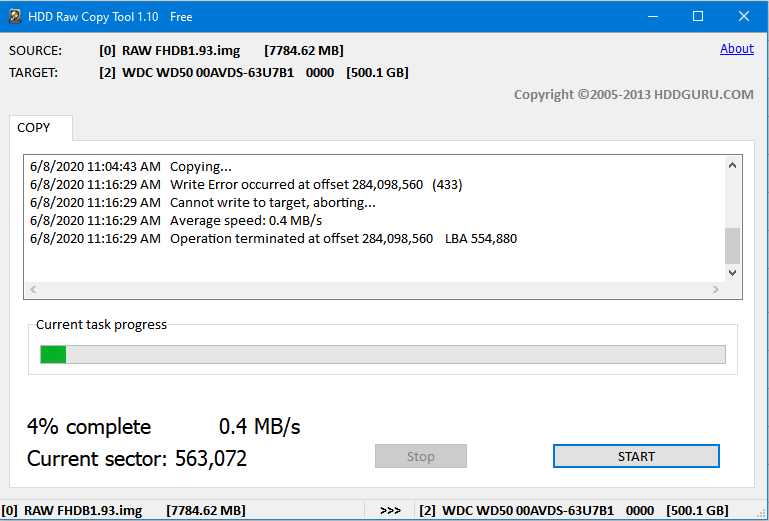The width and height of the screenshot is (769, 521).
Task: Click status bar target 'WDC WD50' entry
Action: pos(574,510)
